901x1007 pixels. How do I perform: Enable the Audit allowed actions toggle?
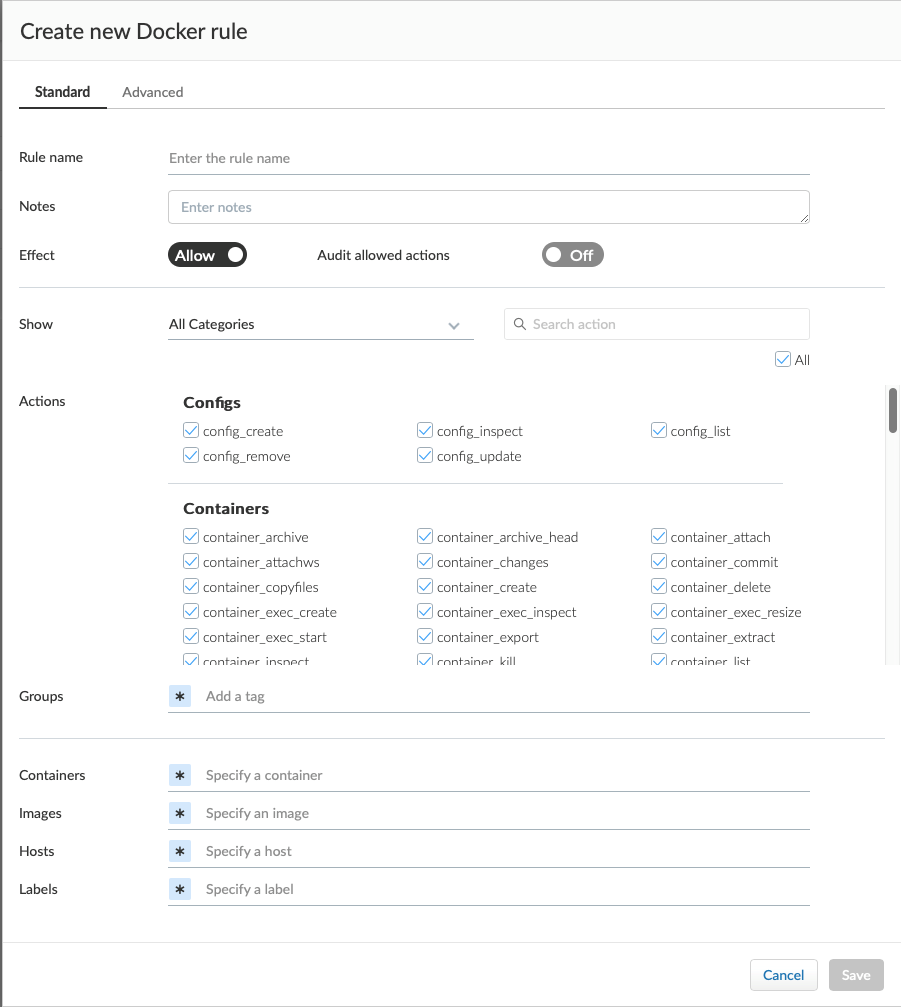572,255
